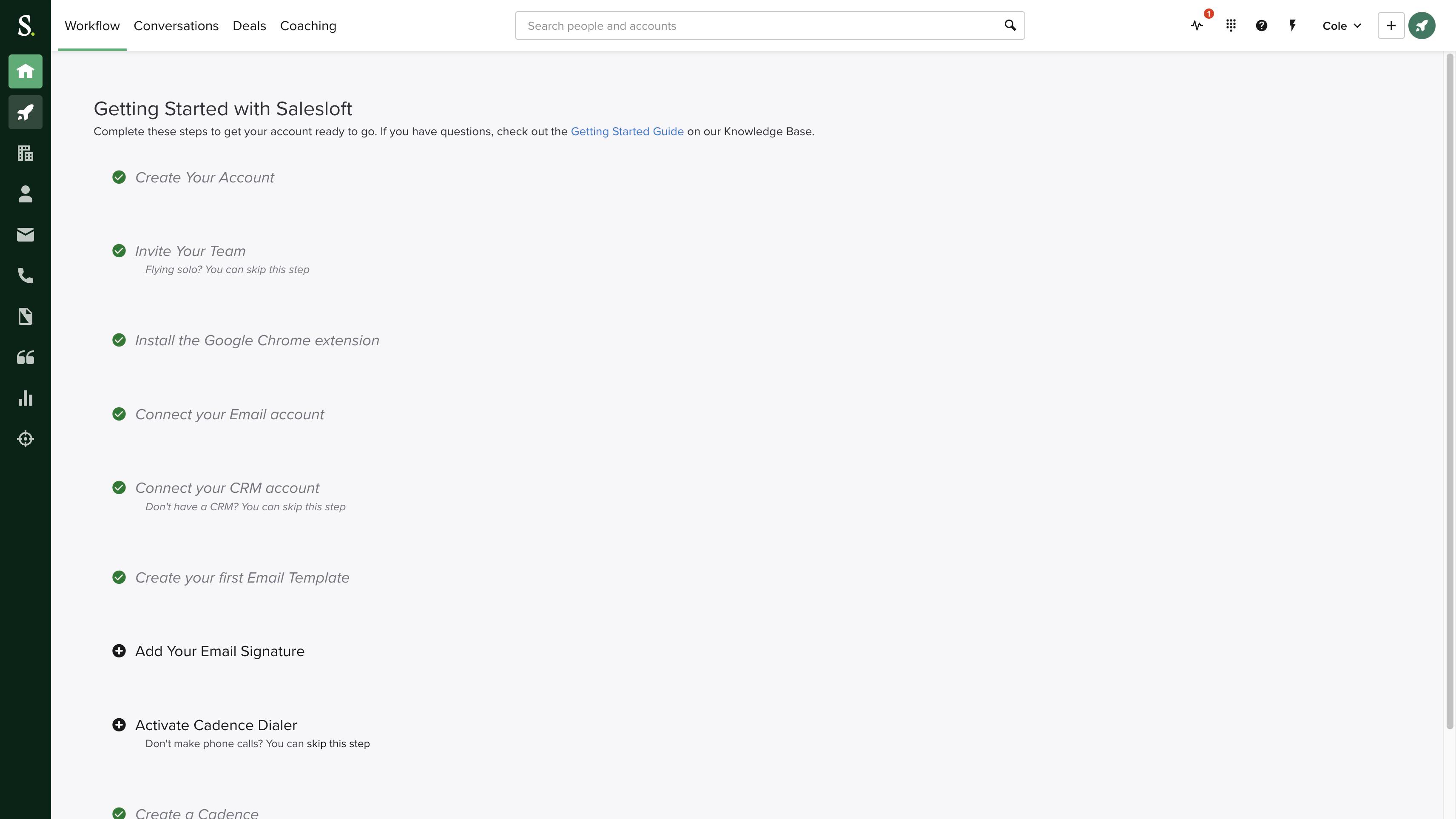Open the live activity feed pulse icon
Viewport: 1456px width, 819px height.
tap(1197, 26)
